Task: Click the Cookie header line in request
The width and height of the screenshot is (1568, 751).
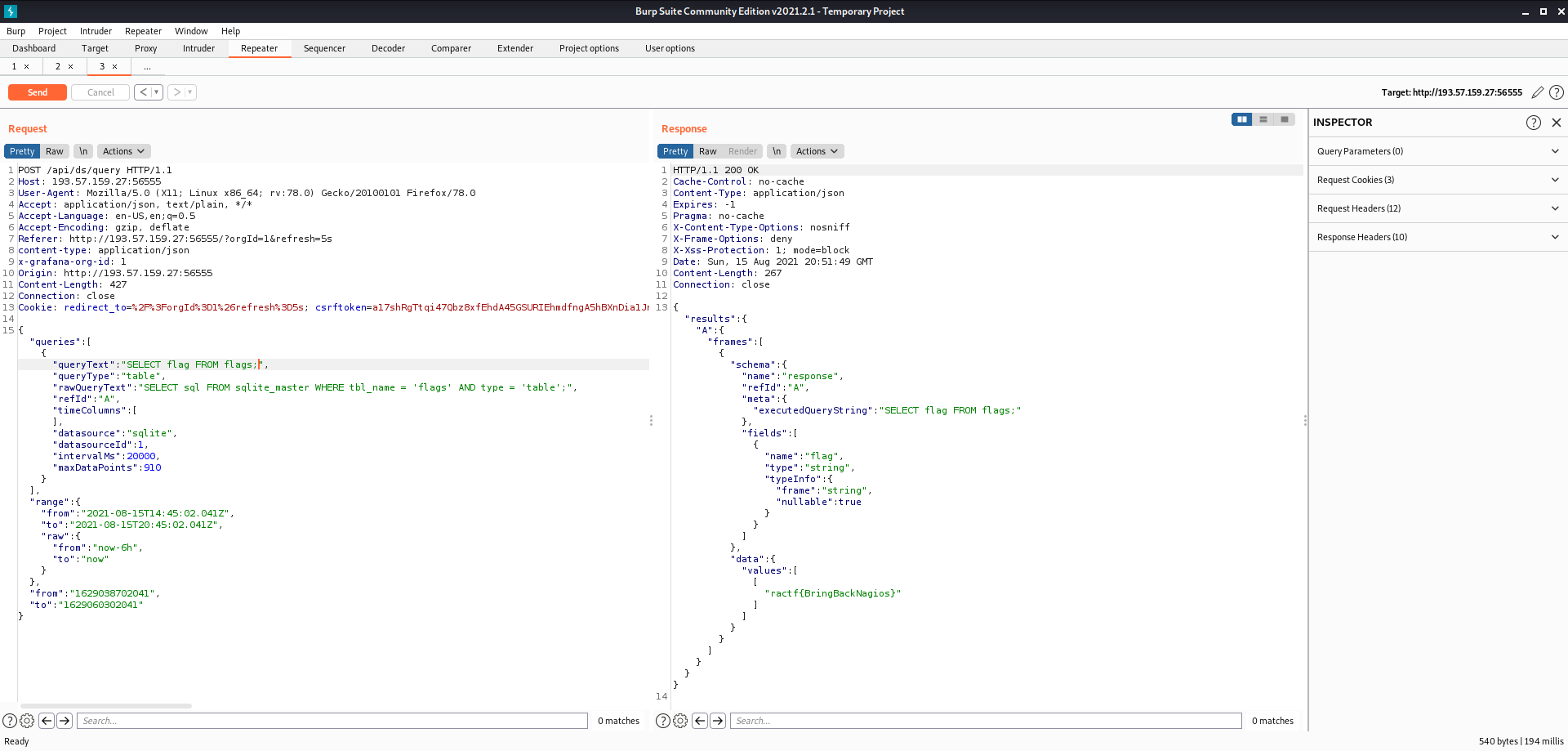Action: tap(333, 307)
